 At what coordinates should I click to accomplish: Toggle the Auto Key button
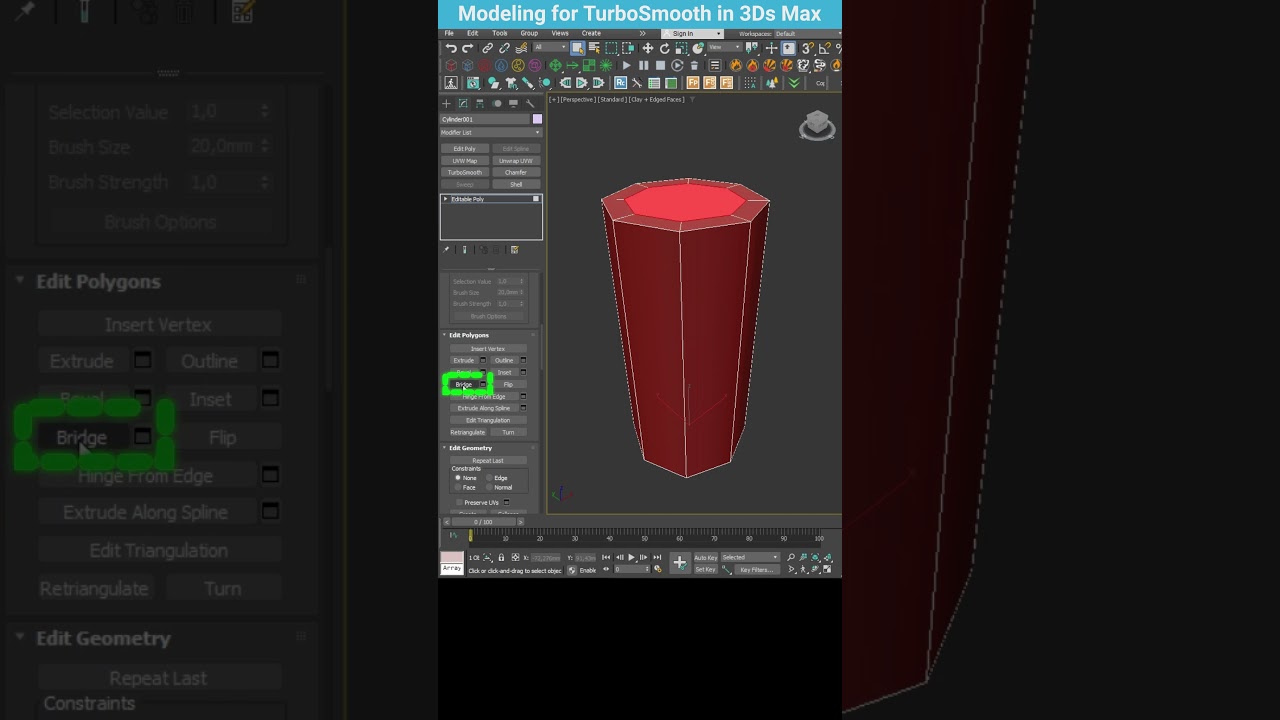(706, 557)
